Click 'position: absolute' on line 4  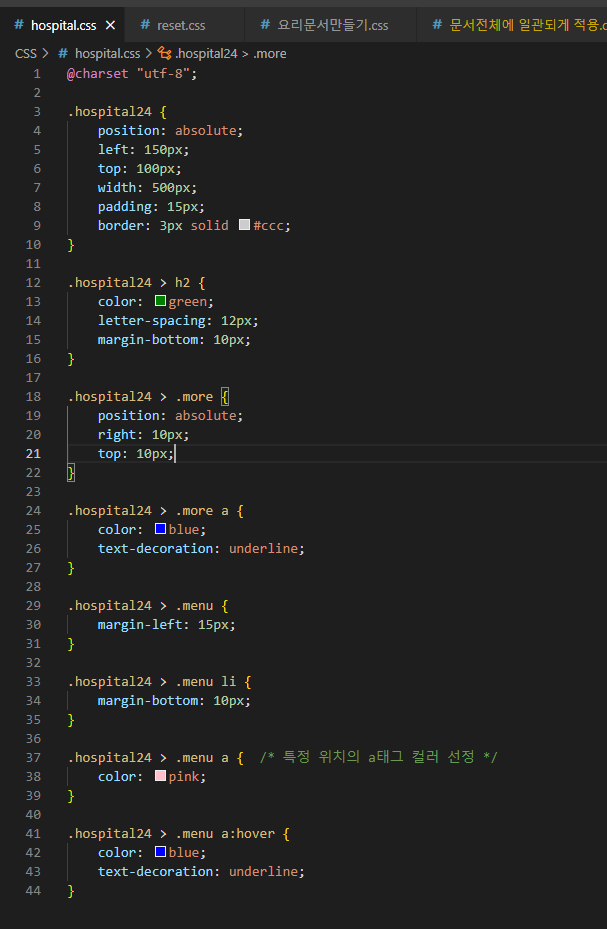[167, 130]
